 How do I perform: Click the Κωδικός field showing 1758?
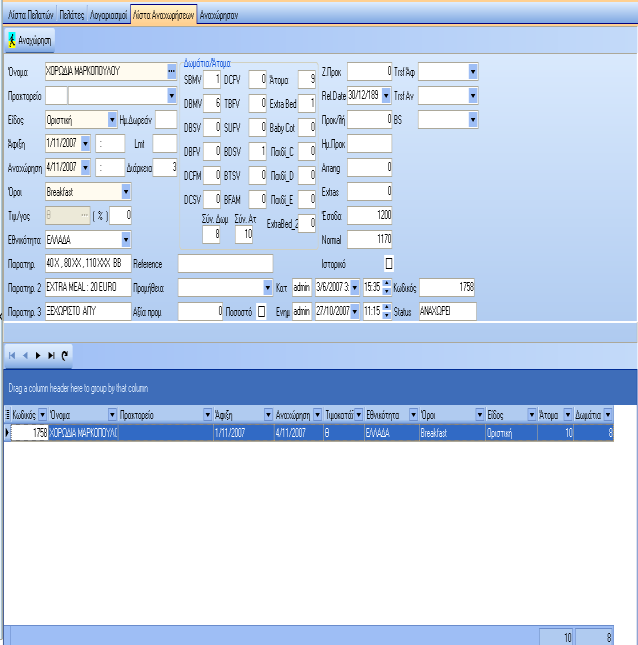tap(447, 288)
